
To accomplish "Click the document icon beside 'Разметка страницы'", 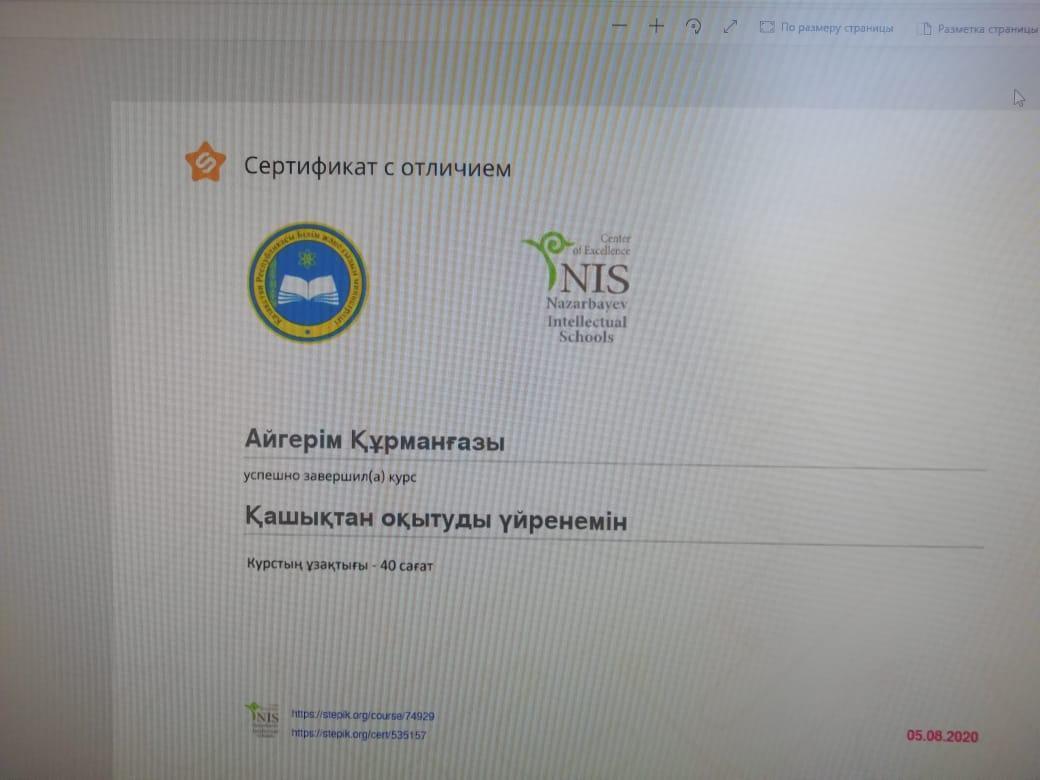I will click(x=924, y=29).
